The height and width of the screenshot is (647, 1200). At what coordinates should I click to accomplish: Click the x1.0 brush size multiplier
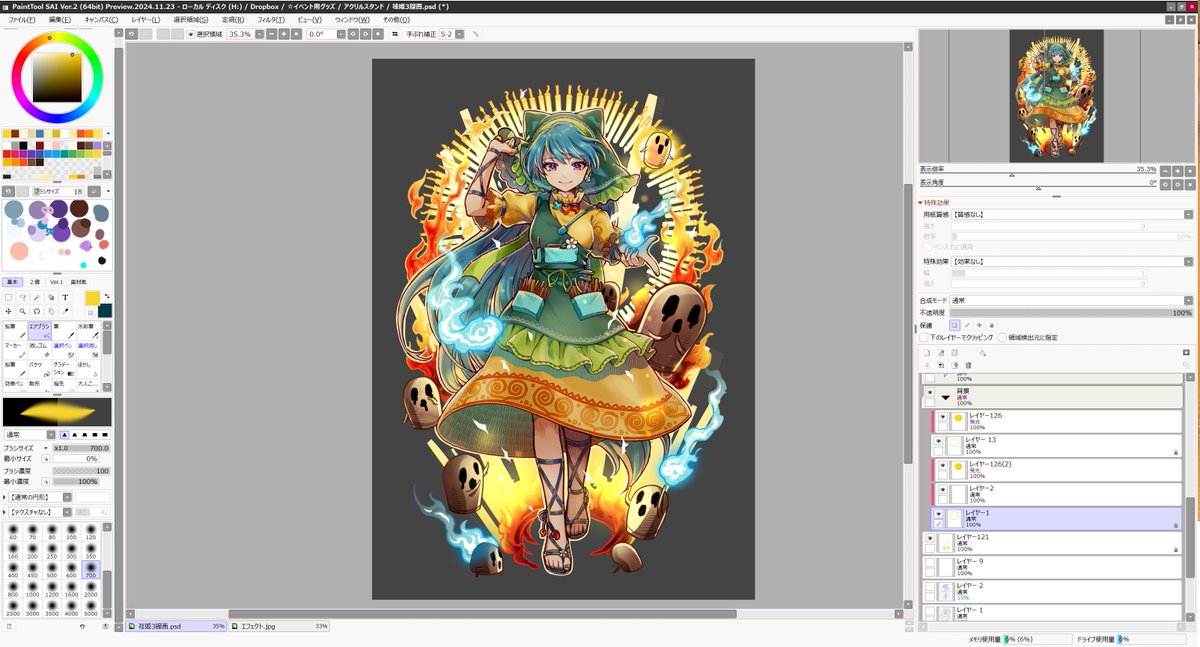coord(60,448)
